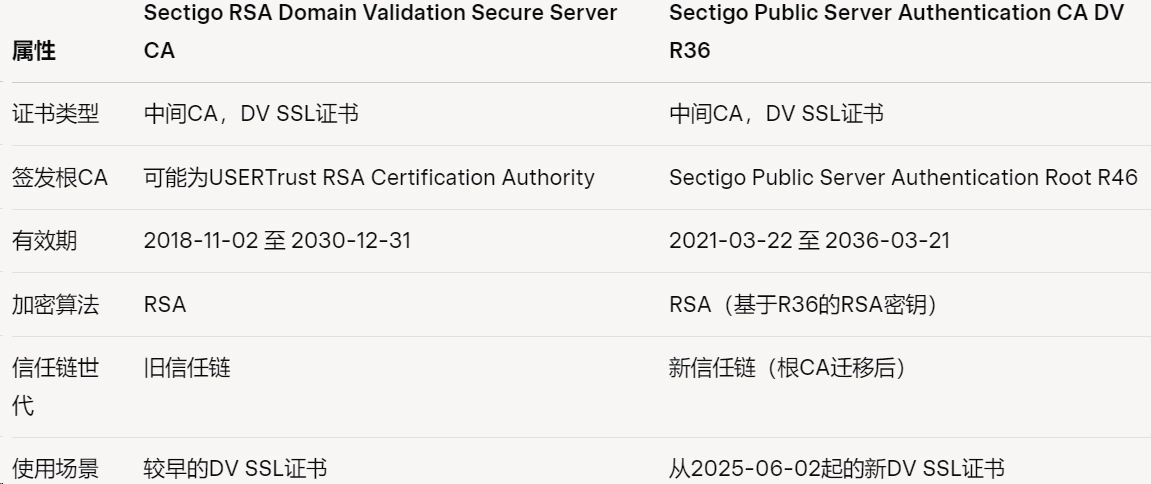Select the 证书类型 row label

[x=55, y=114]
